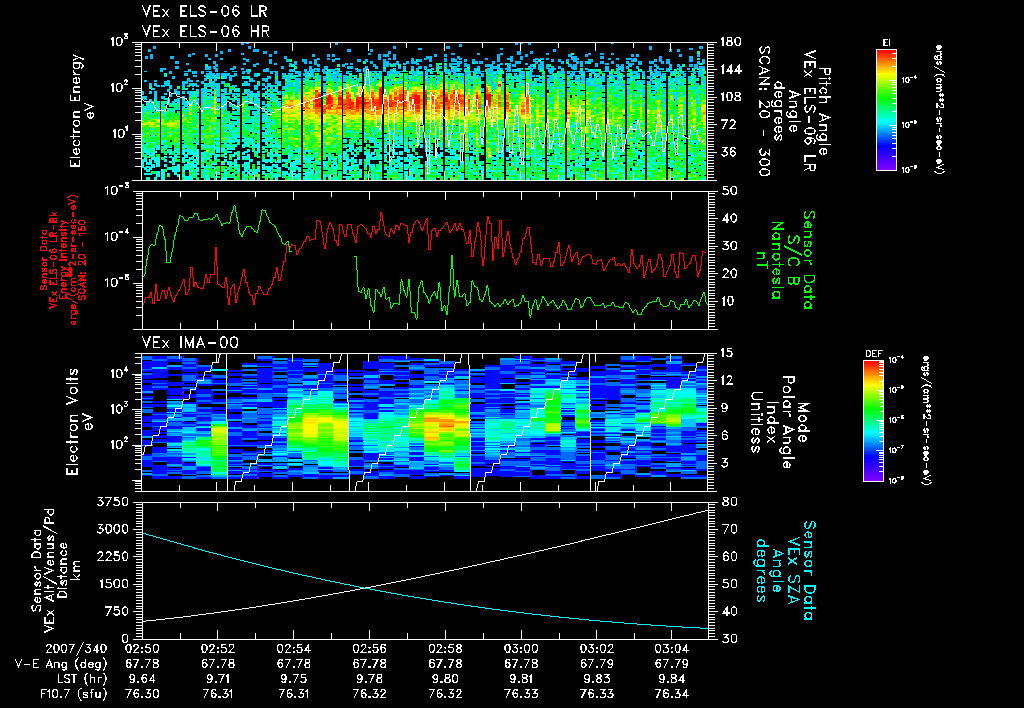Click the DEF color bar beside IMA panel
1024x708 pixels.
point(874,421)
